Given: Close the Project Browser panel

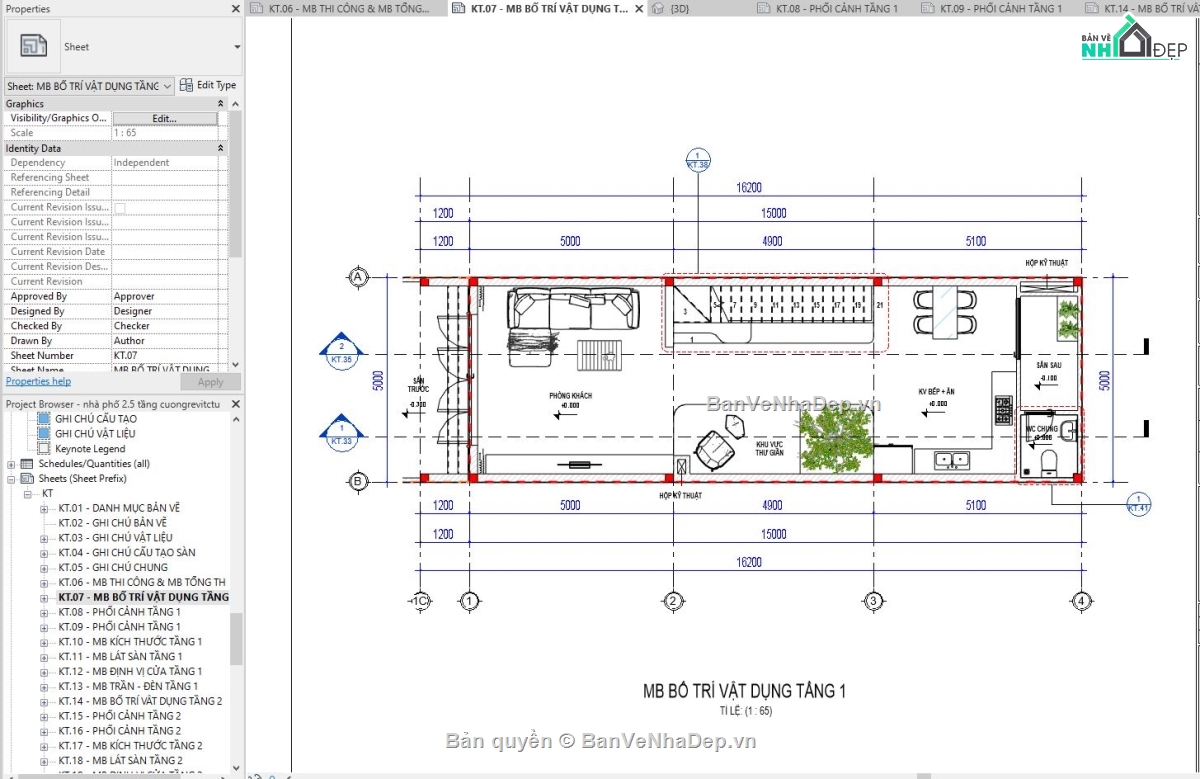Looking at the screenshot, I should (x=236, y=404).
